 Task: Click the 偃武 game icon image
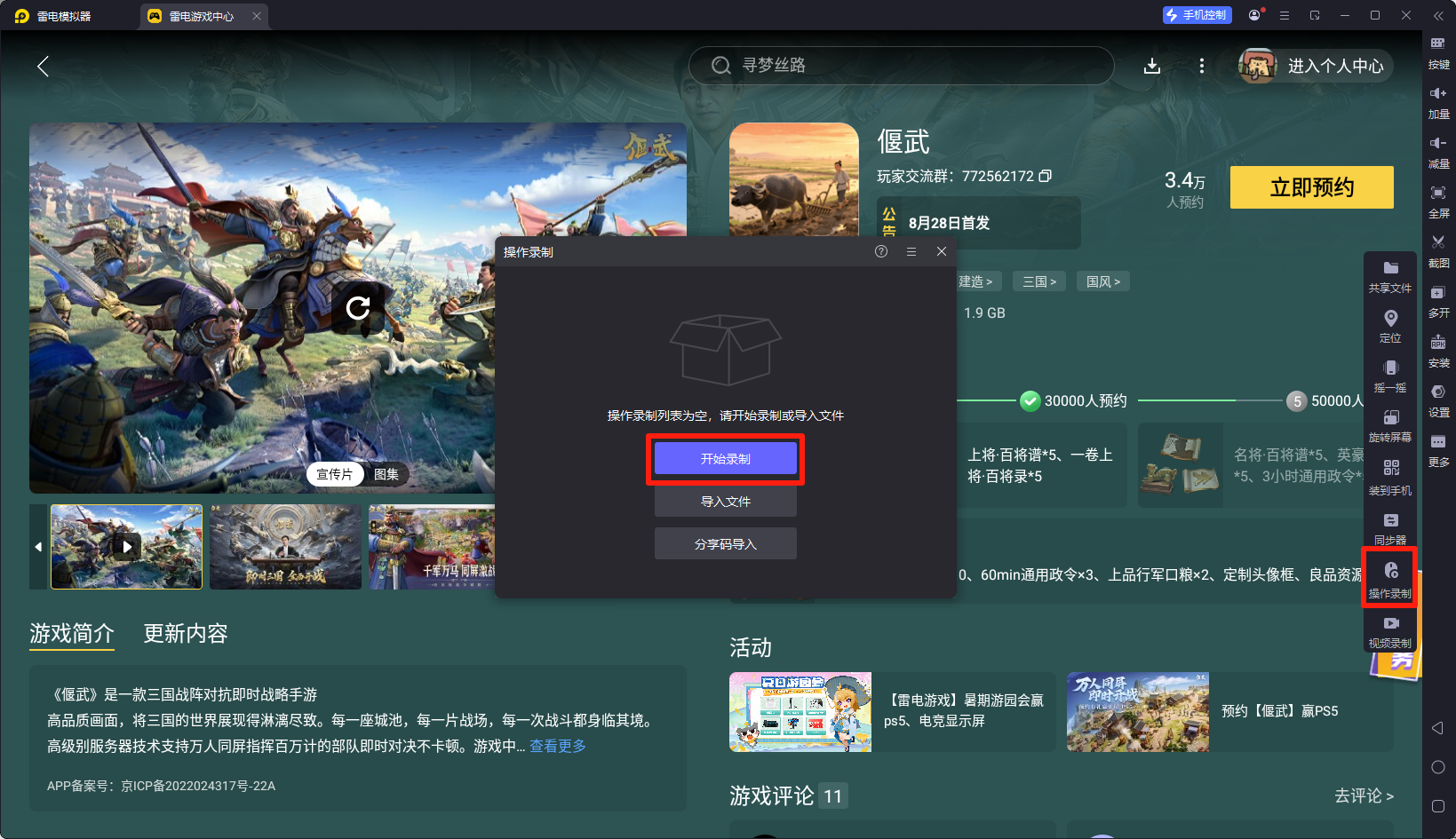(x=794, y=180)
